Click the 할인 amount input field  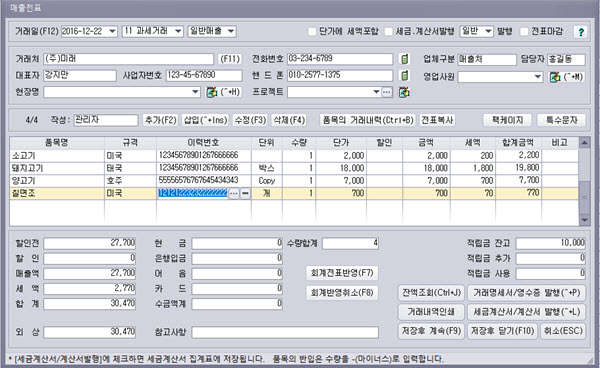tap(90, 258)
